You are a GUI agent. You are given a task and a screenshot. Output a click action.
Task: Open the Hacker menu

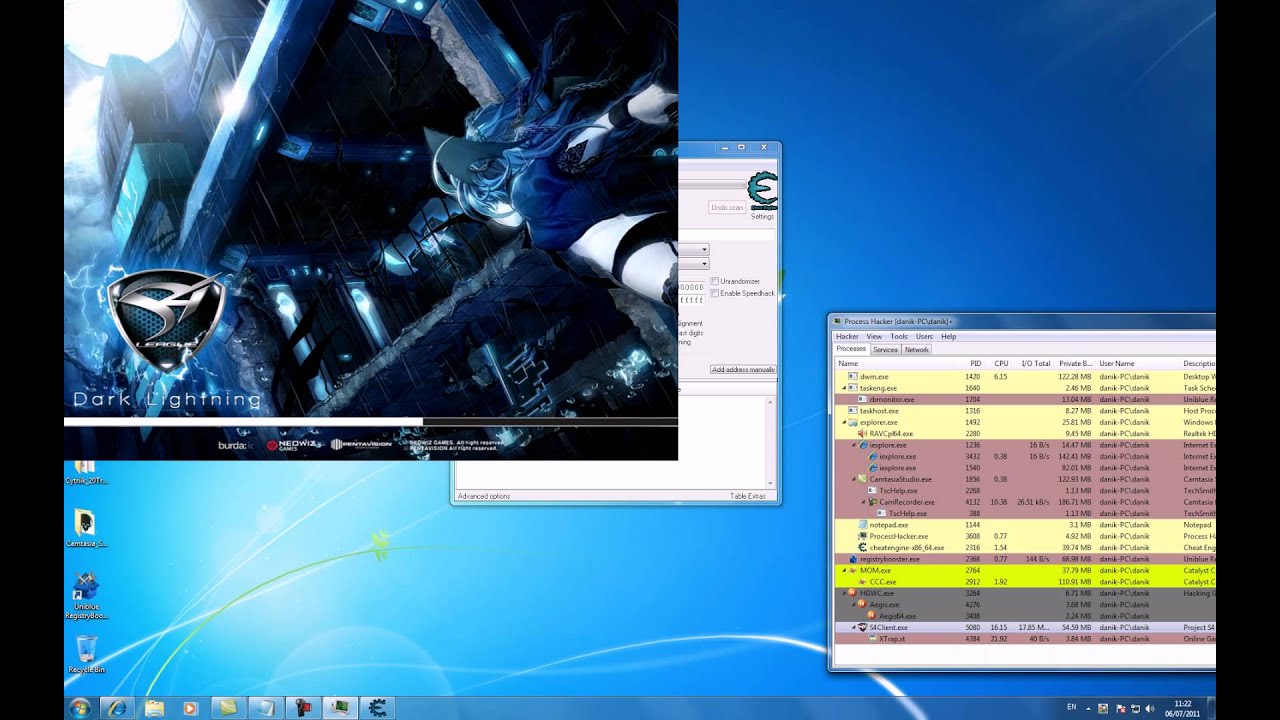(x=847, y=337)
